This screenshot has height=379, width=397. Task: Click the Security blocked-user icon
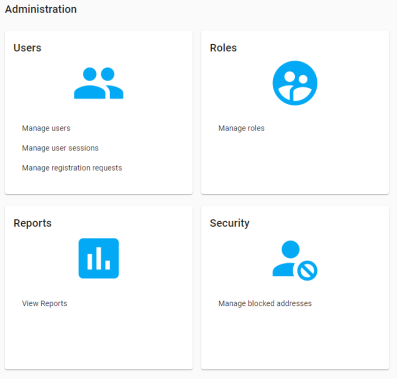(x=295, y=260)
